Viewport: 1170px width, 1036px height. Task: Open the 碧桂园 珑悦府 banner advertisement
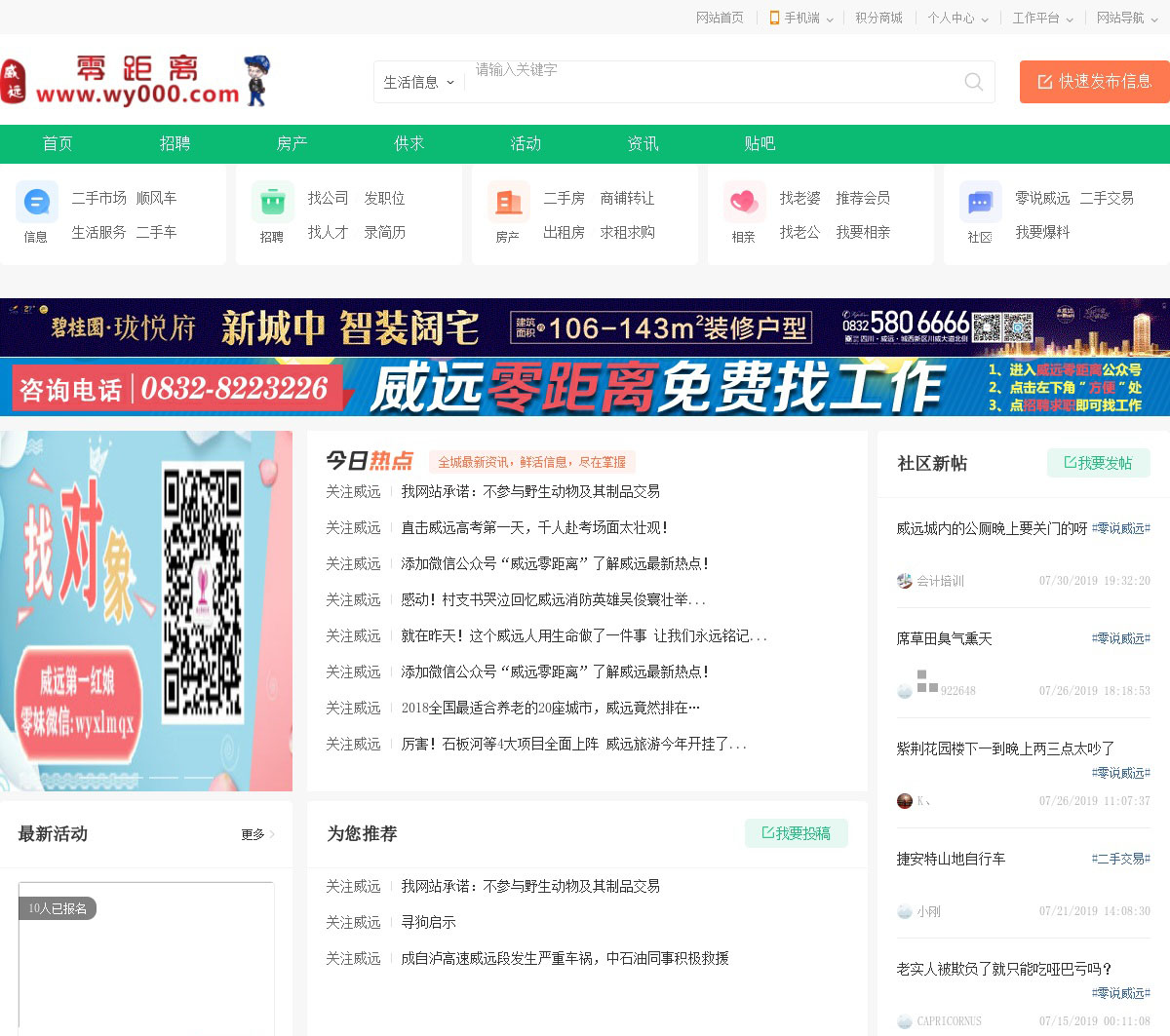[585, 327]
